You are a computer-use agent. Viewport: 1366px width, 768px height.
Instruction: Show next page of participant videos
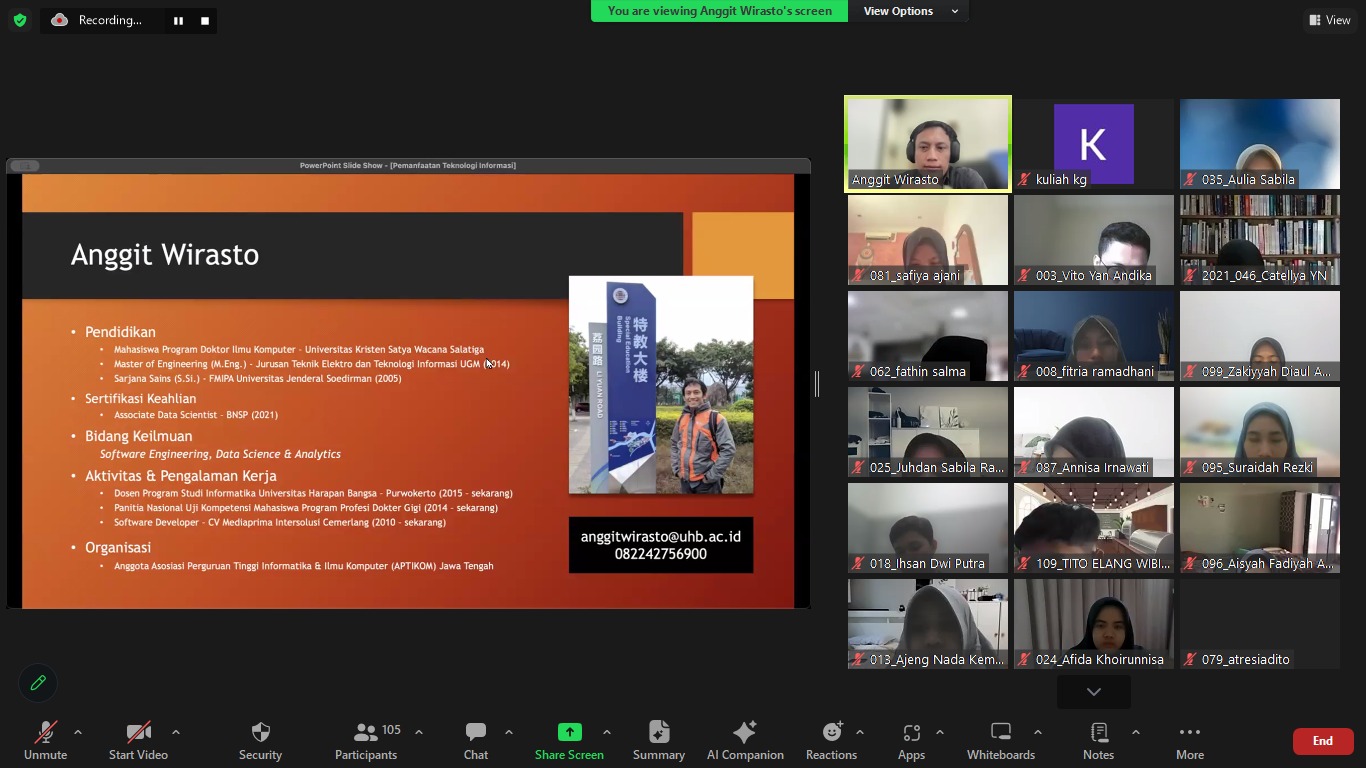[1094, 692]
